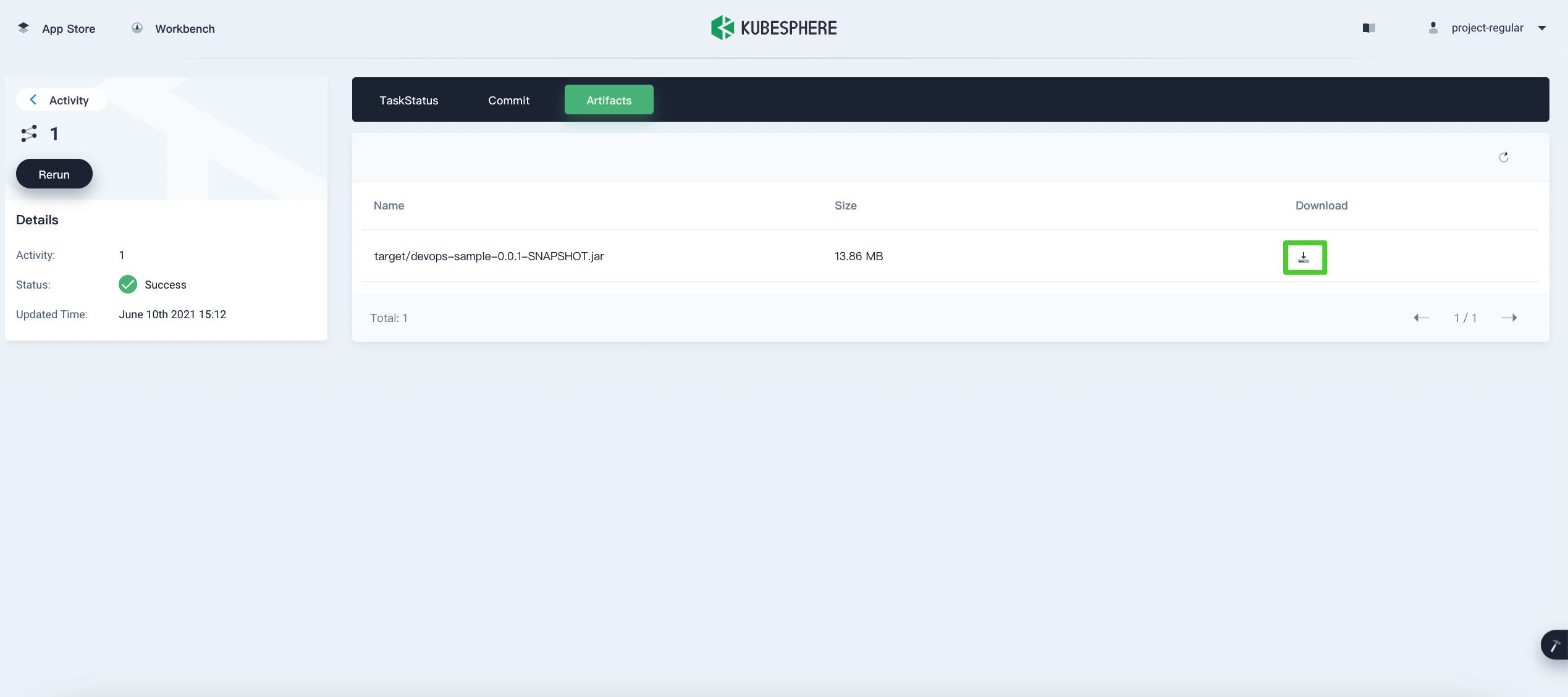Click the user avatar icon
The image size is (1568, 697).
coord(1433,28)
